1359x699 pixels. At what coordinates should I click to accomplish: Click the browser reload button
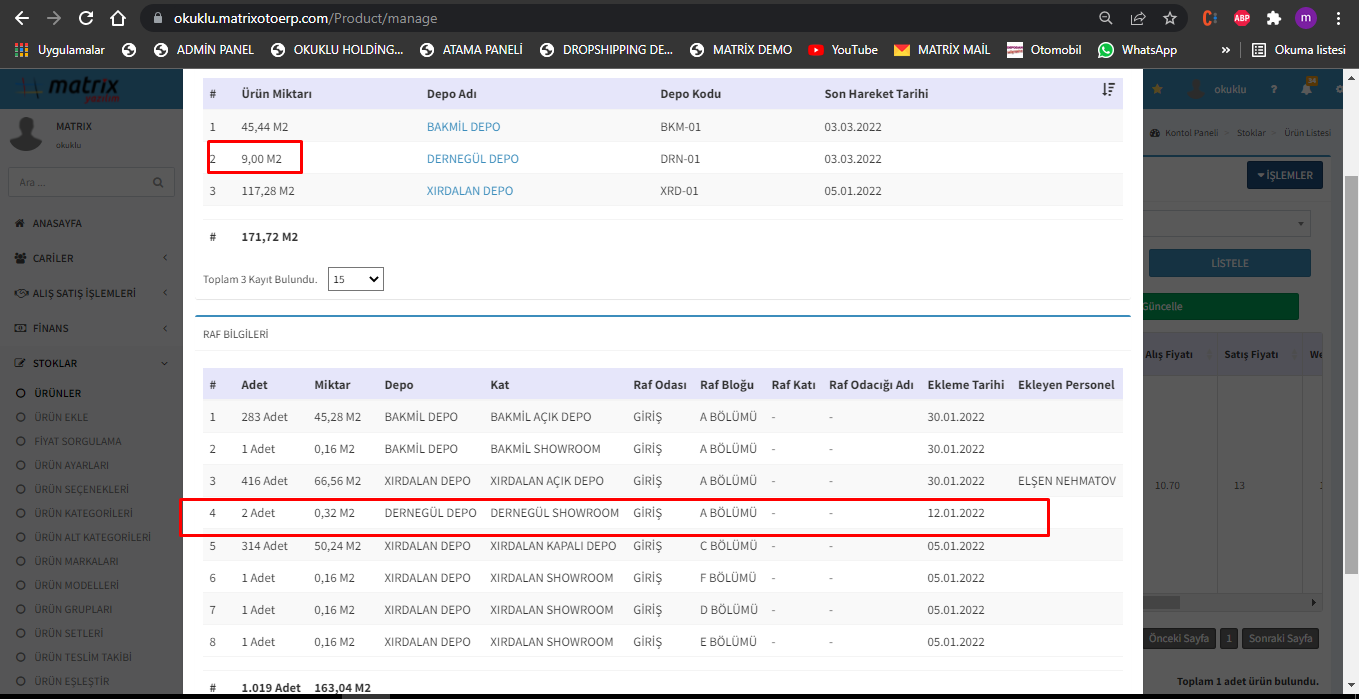tap(86, 18)
